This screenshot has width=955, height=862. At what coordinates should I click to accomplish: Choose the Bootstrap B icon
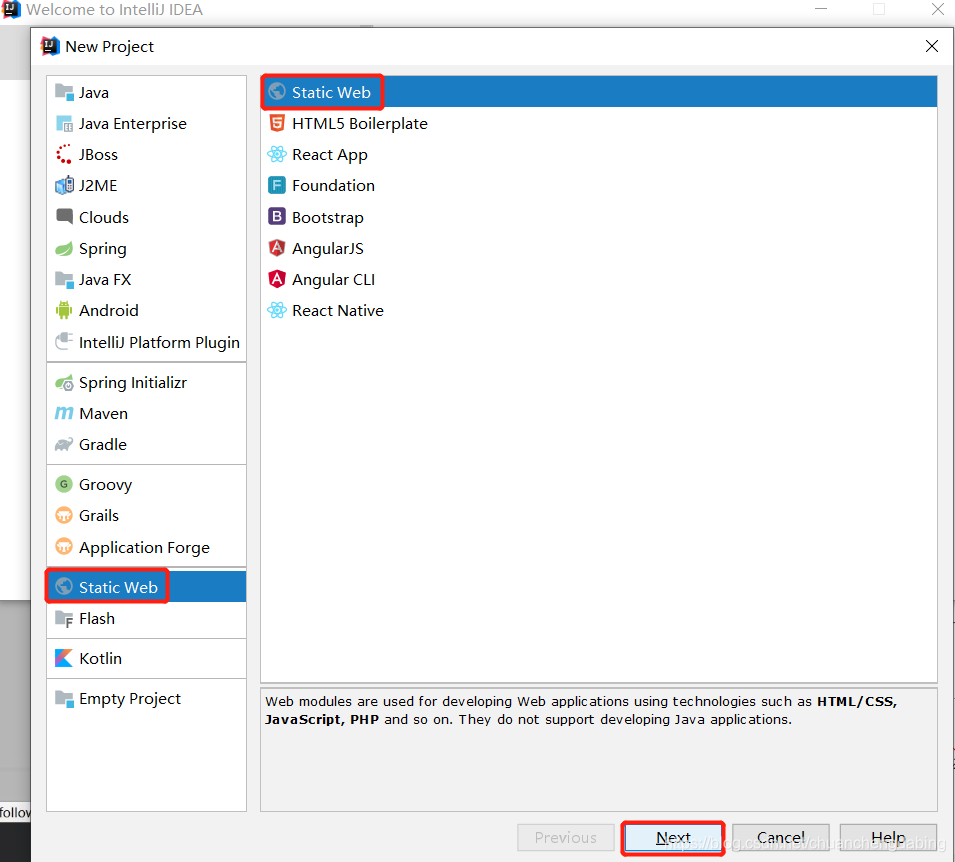click(x=277, y=216)
